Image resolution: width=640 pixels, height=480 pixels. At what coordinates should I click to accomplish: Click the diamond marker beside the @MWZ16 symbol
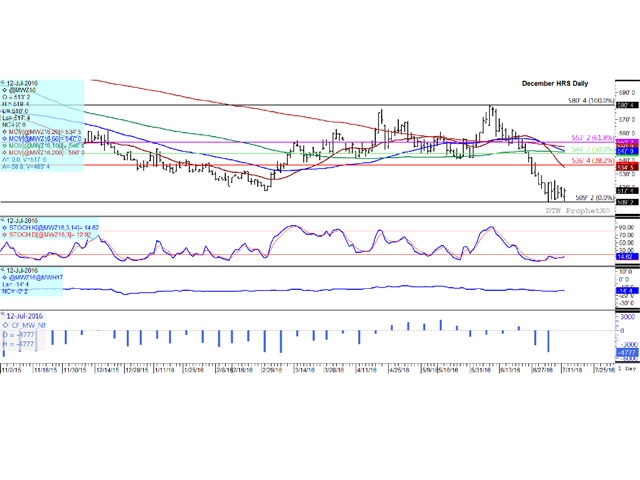click(4, 91)
